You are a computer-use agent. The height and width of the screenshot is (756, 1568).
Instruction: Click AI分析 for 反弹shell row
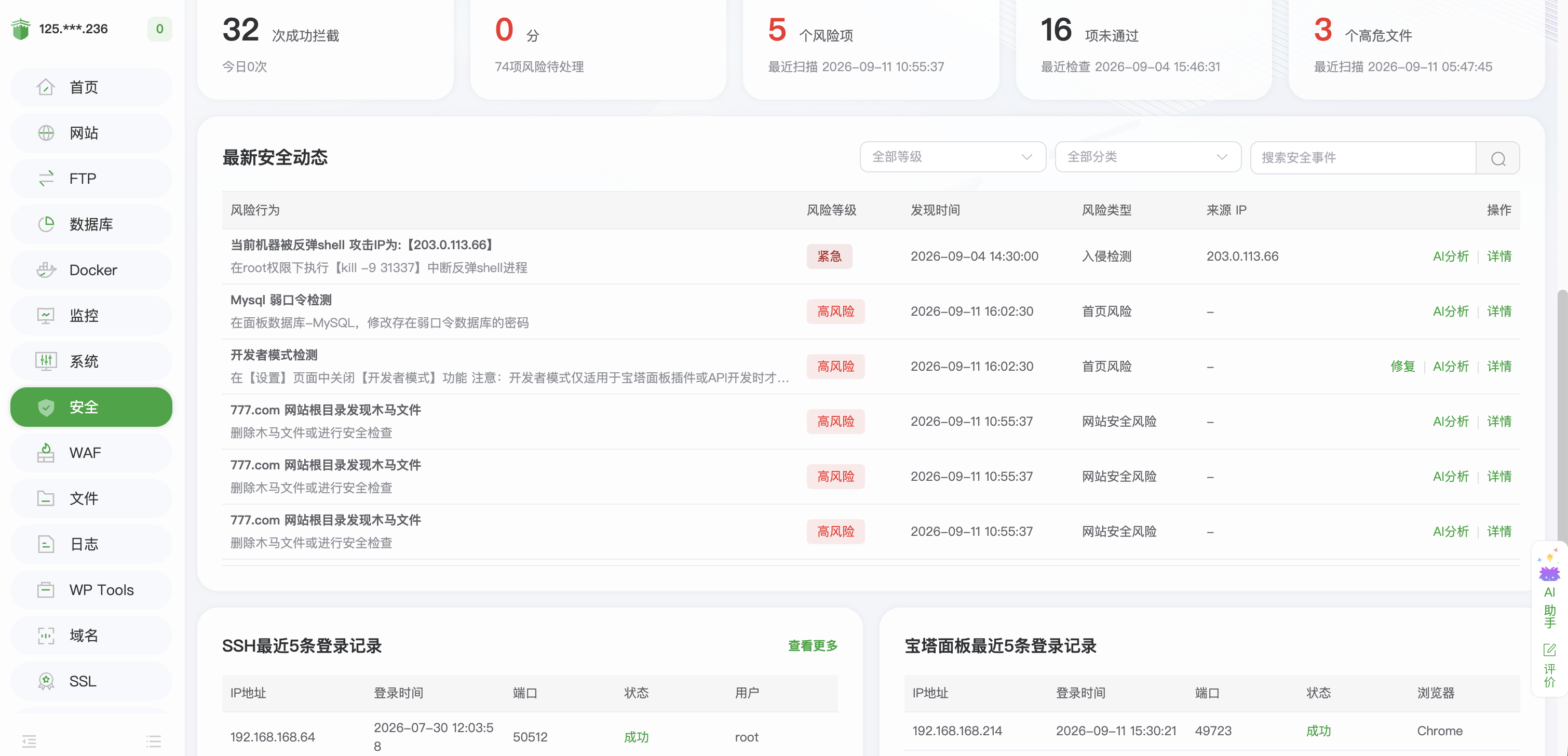click(x=1451, y=256)
